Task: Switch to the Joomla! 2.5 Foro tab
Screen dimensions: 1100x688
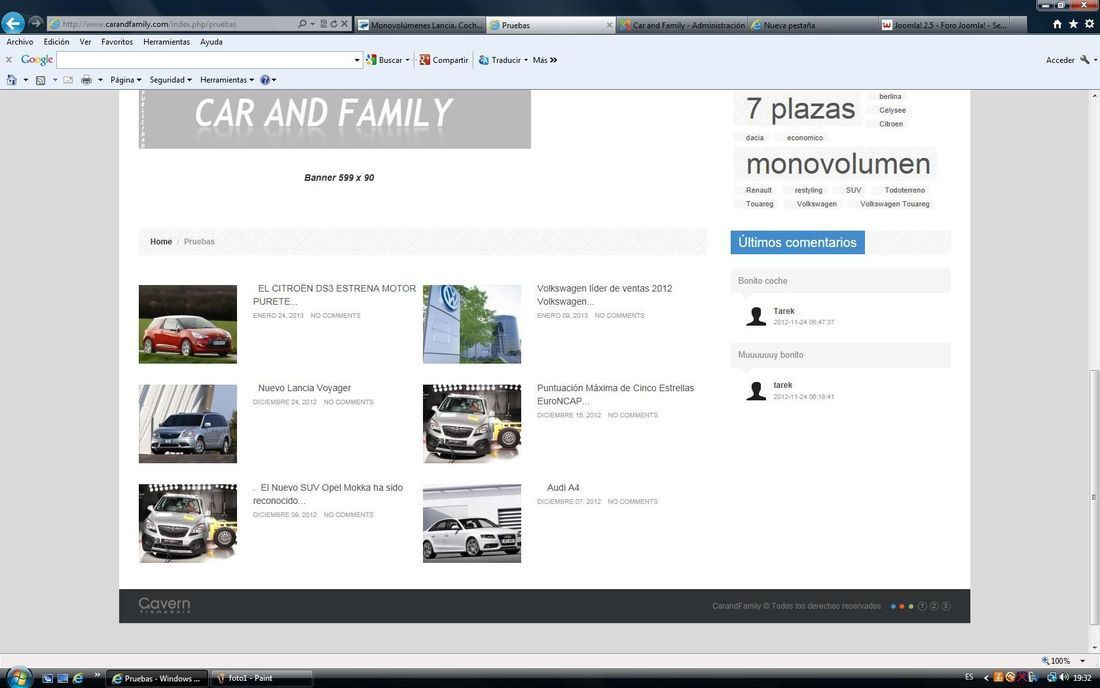Action: tap(944, 25)
